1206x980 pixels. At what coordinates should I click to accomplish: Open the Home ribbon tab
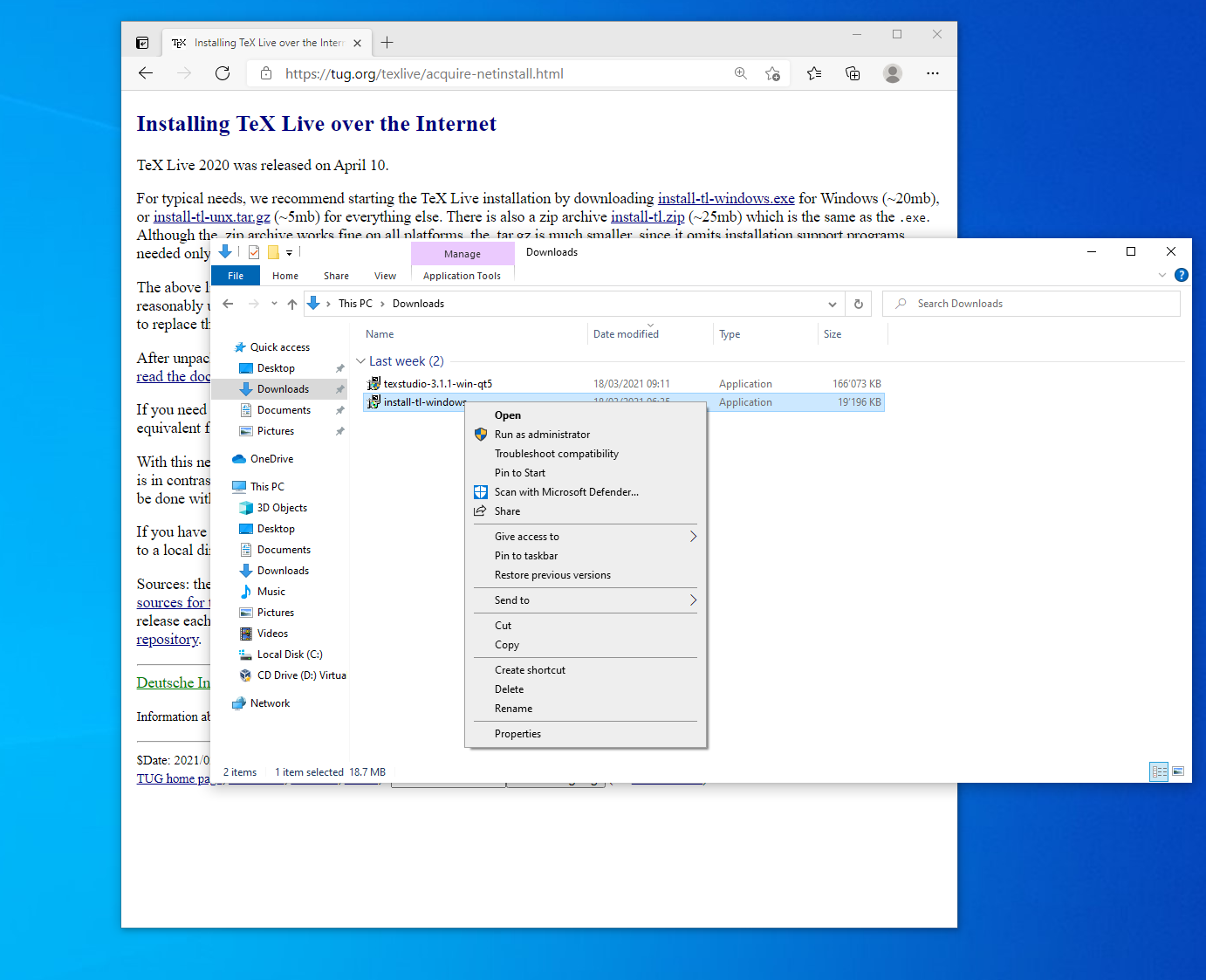click(x=285, y=276)
